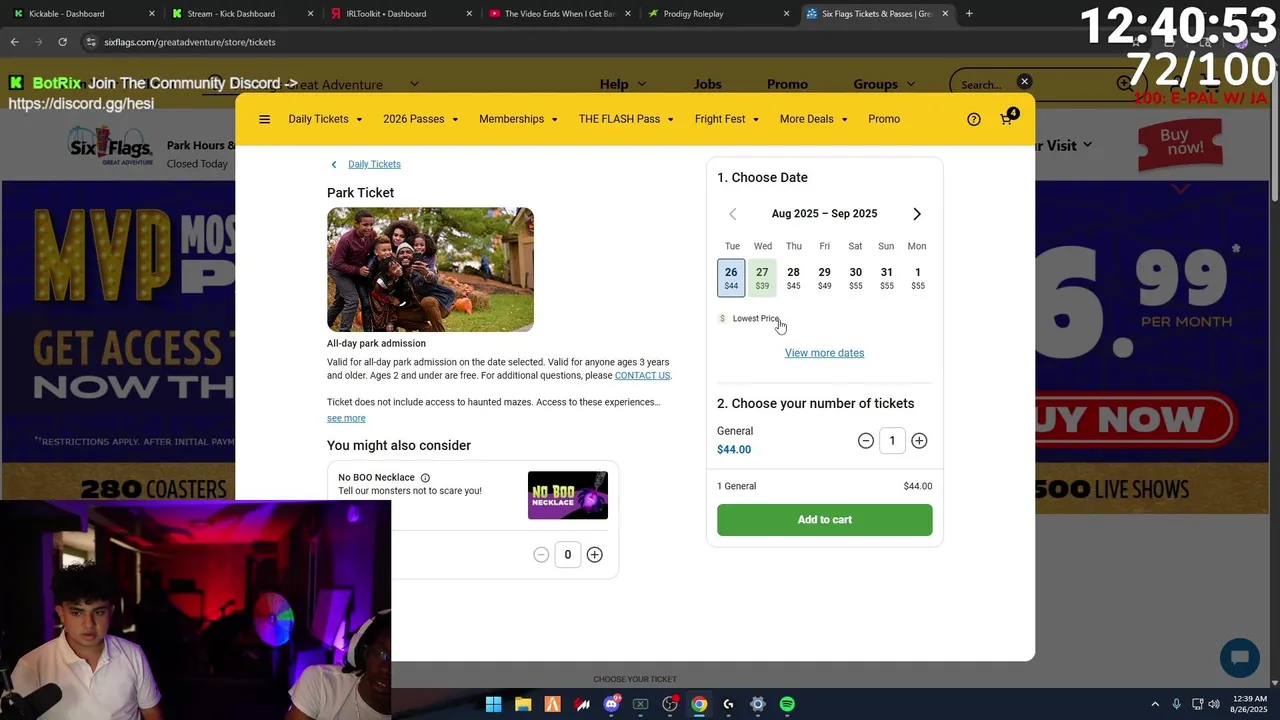The image size is (1280, 720).
Task: Open No BOO Necklace info icon
Action: (x=425, y=478)
